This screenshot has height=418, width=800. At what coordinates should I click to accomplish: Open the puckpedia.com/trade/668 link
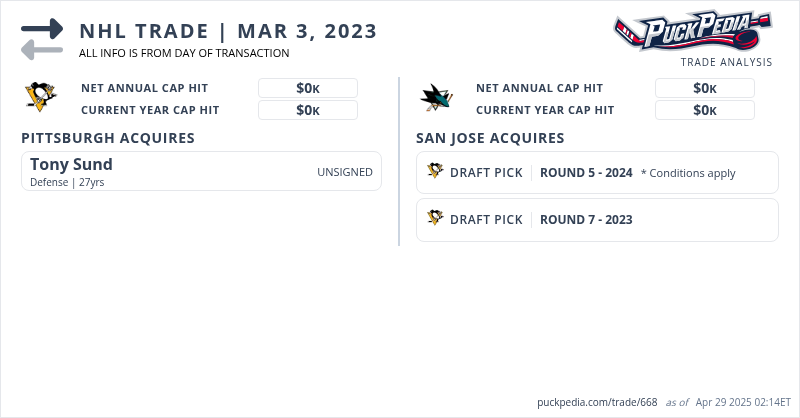click(x=597, y=402)
